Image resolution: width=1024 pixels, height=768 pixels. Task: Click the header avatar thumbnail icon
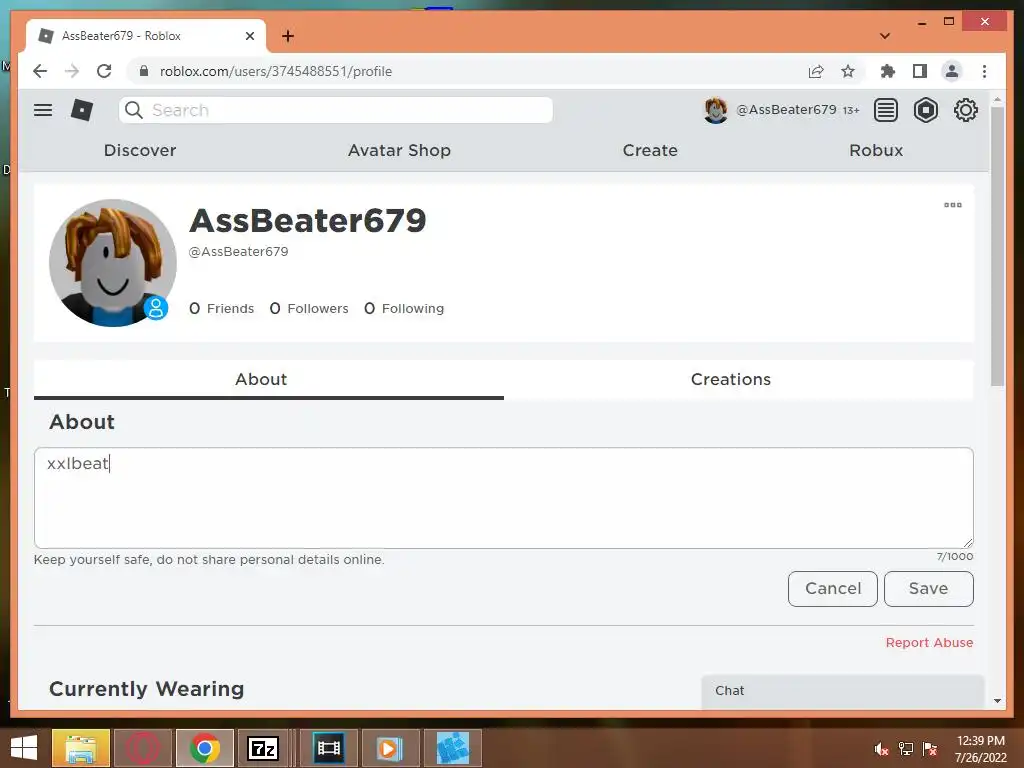click(716, 110)
